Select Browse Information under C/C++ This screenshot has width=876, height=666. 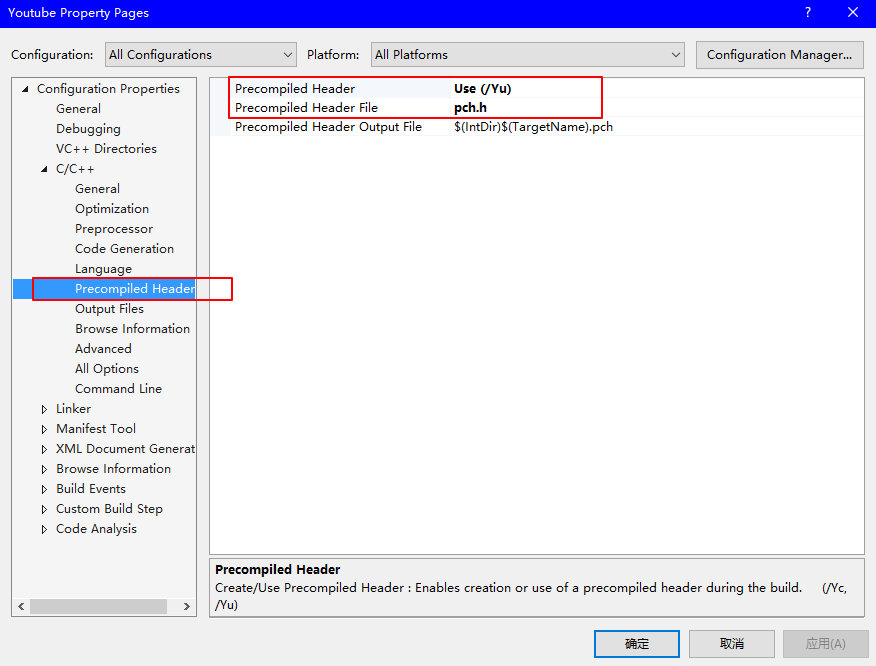pyautogui.click(x=132, y=329)
